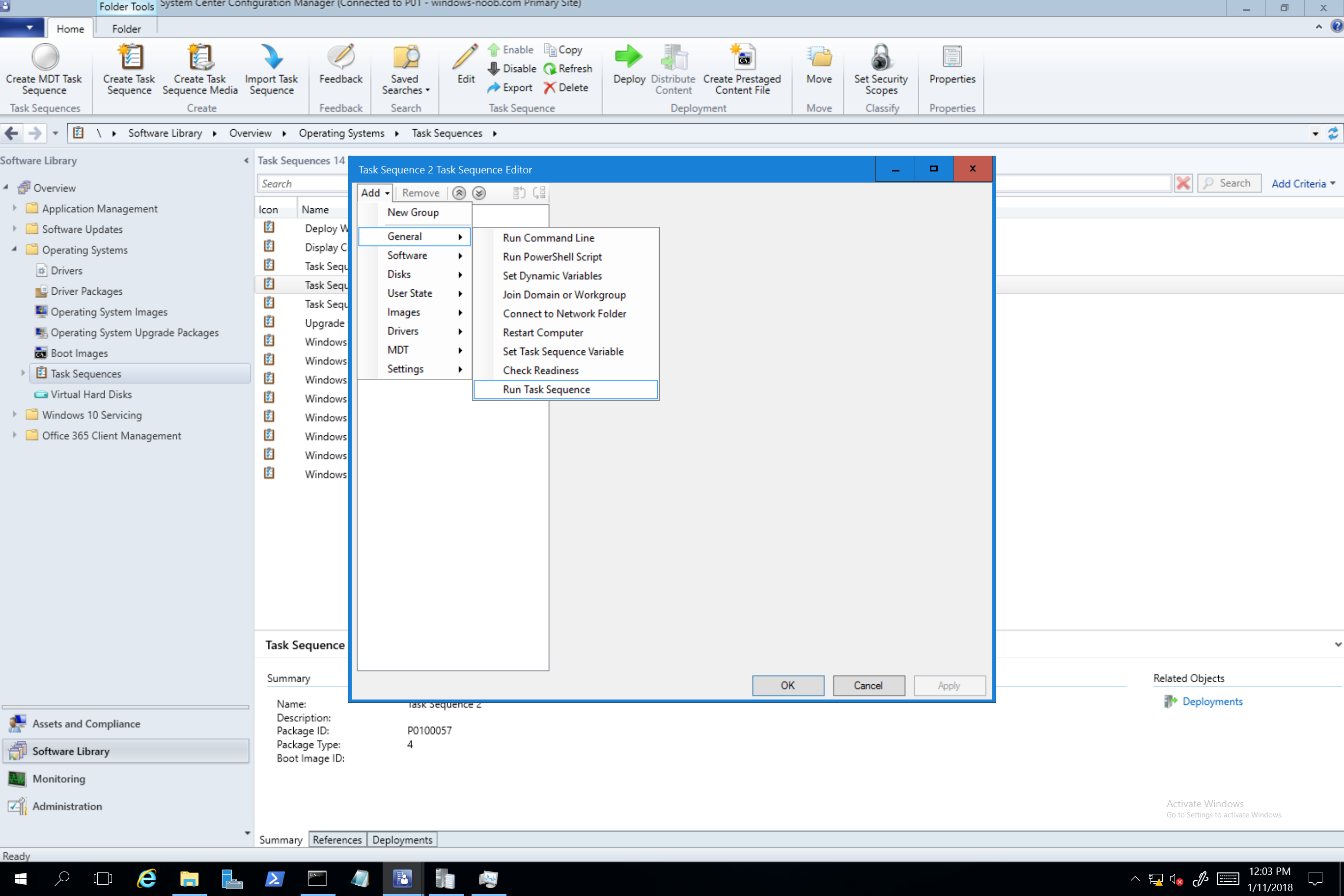Click Remove in the editor toolbar
This screenshot has height=896, width=1344.
pos(420,193)
